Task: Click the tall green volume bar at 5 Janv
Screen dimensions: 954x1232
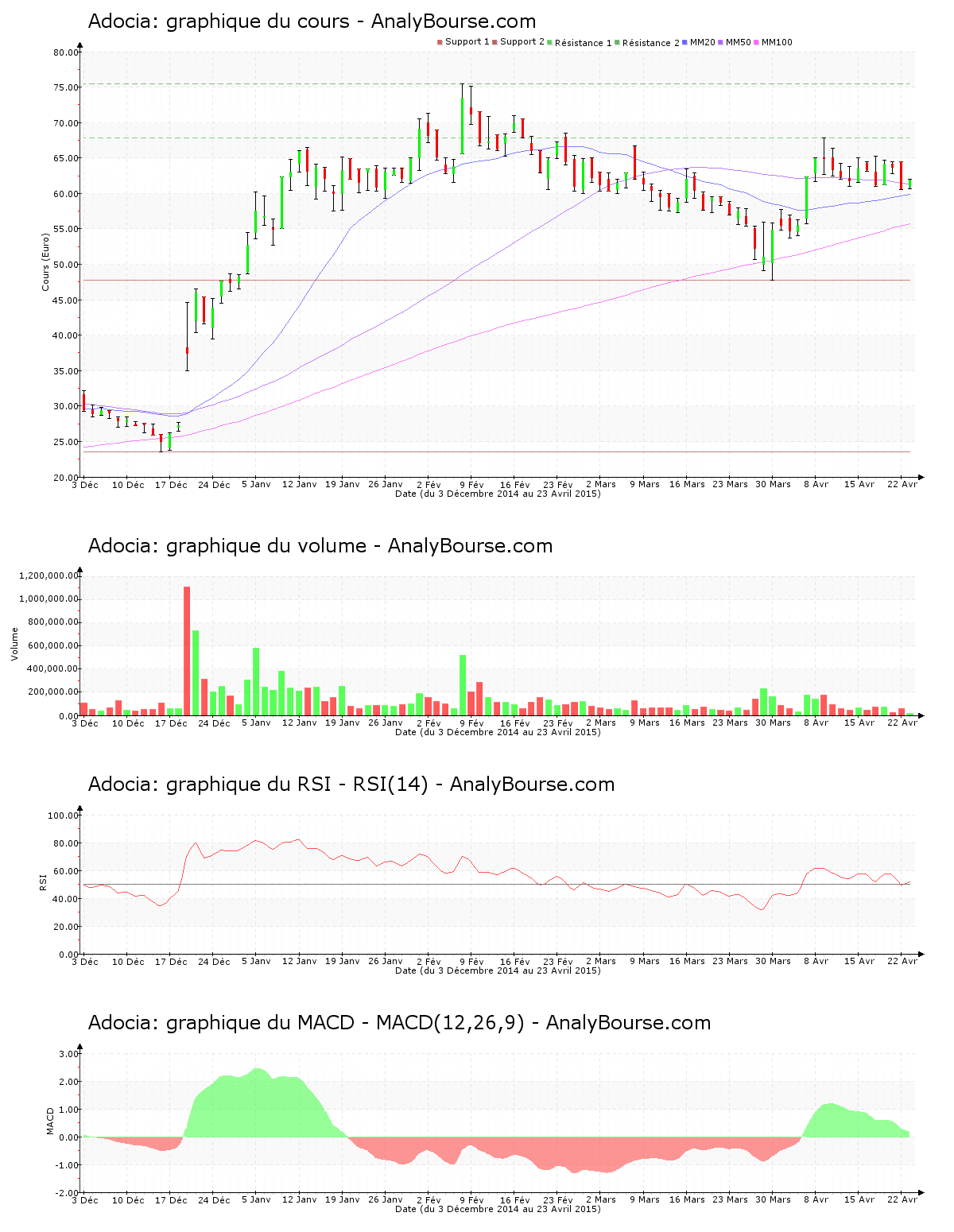Action: pyautogui.click(x=256, y=682)
